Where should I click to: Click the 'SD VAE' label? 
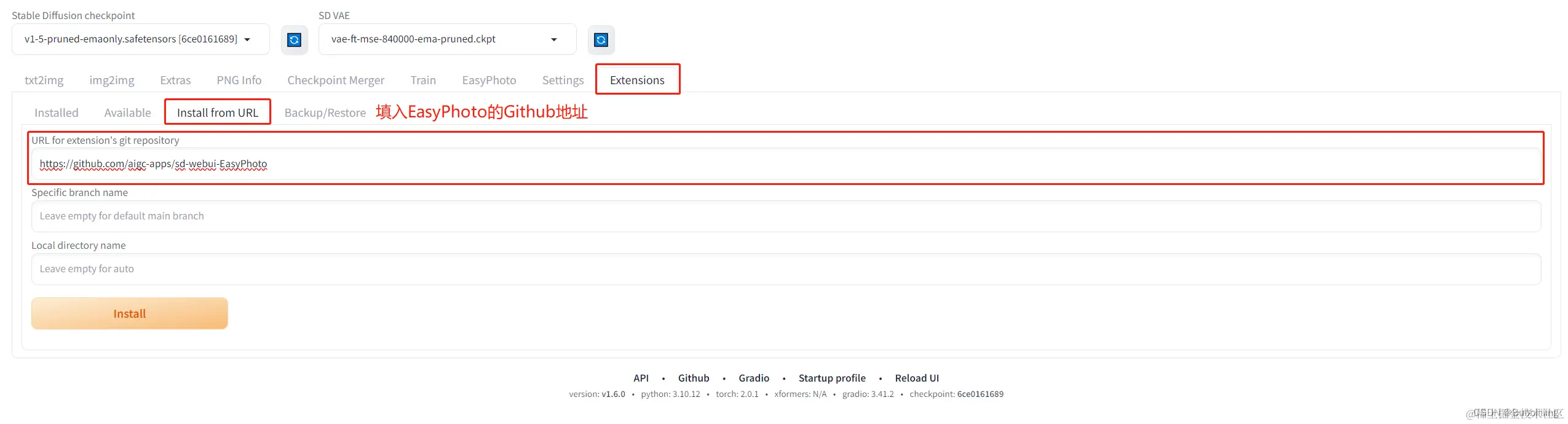334,15
